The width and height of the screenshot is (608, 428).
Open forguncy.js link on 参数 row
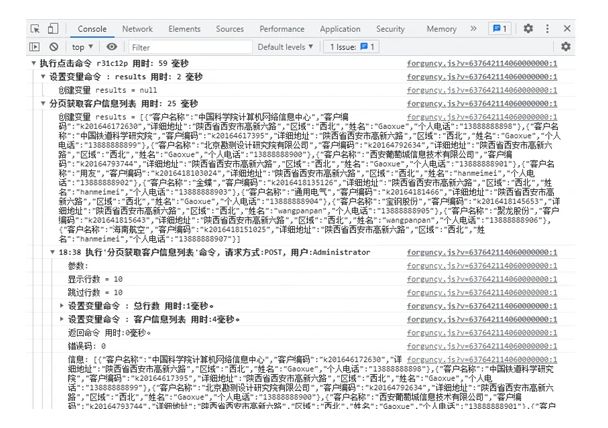coord(482,266)
